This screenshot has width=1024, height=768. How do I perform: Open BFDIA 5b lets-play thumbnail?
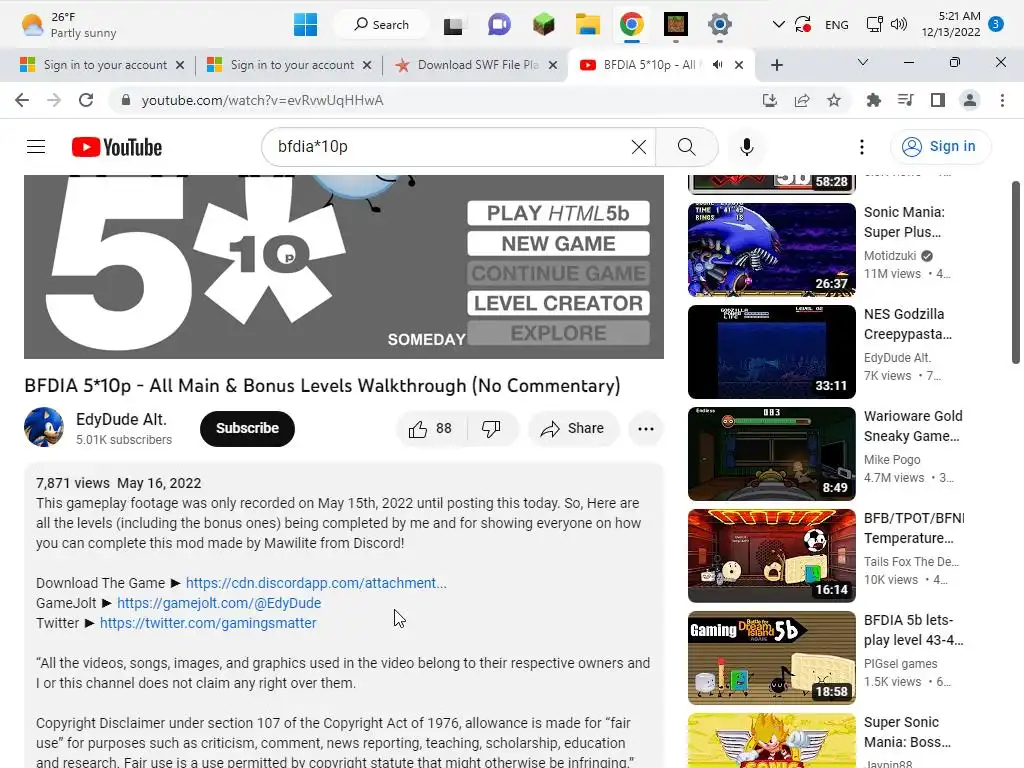[x=771, y=657]
